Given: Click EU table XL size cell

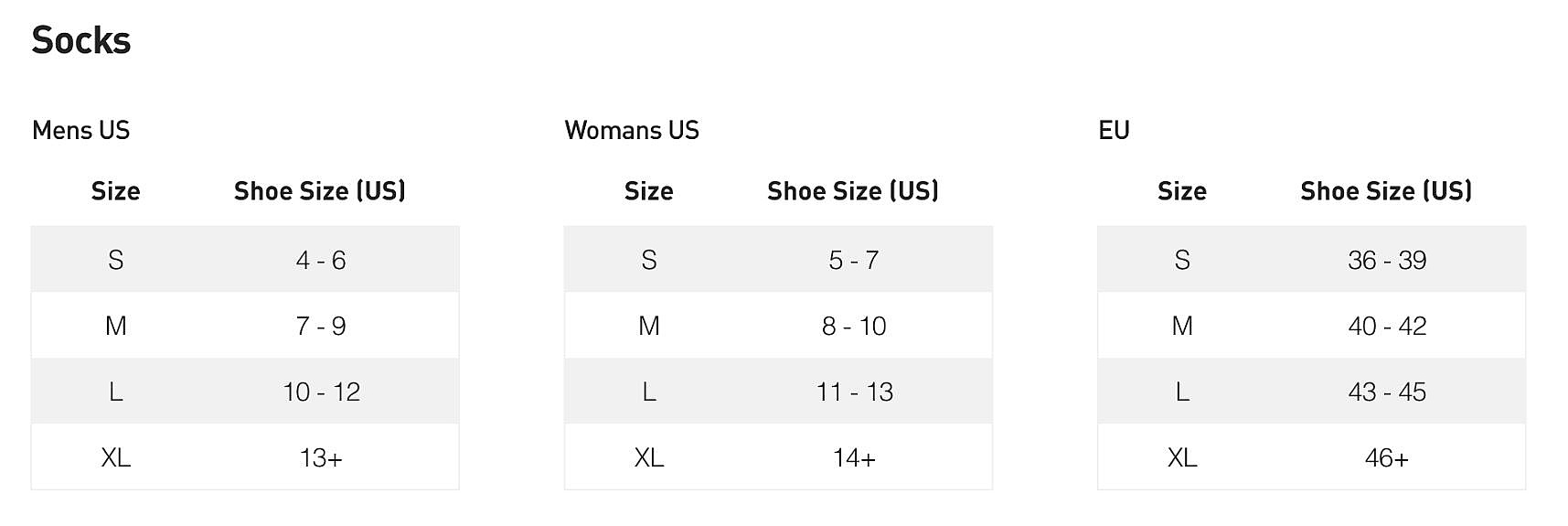Looking at the screenshot, I should click(x=1182, y=458).
